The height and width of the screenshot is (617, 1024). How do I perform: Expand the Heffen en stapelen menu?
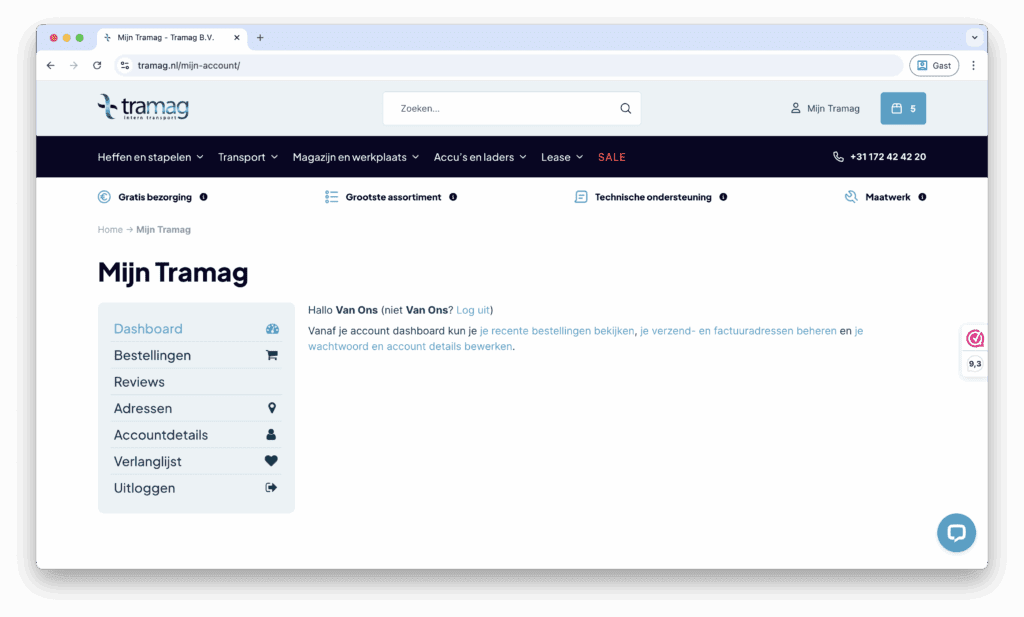pyautogui.click(x=150, y=157)
